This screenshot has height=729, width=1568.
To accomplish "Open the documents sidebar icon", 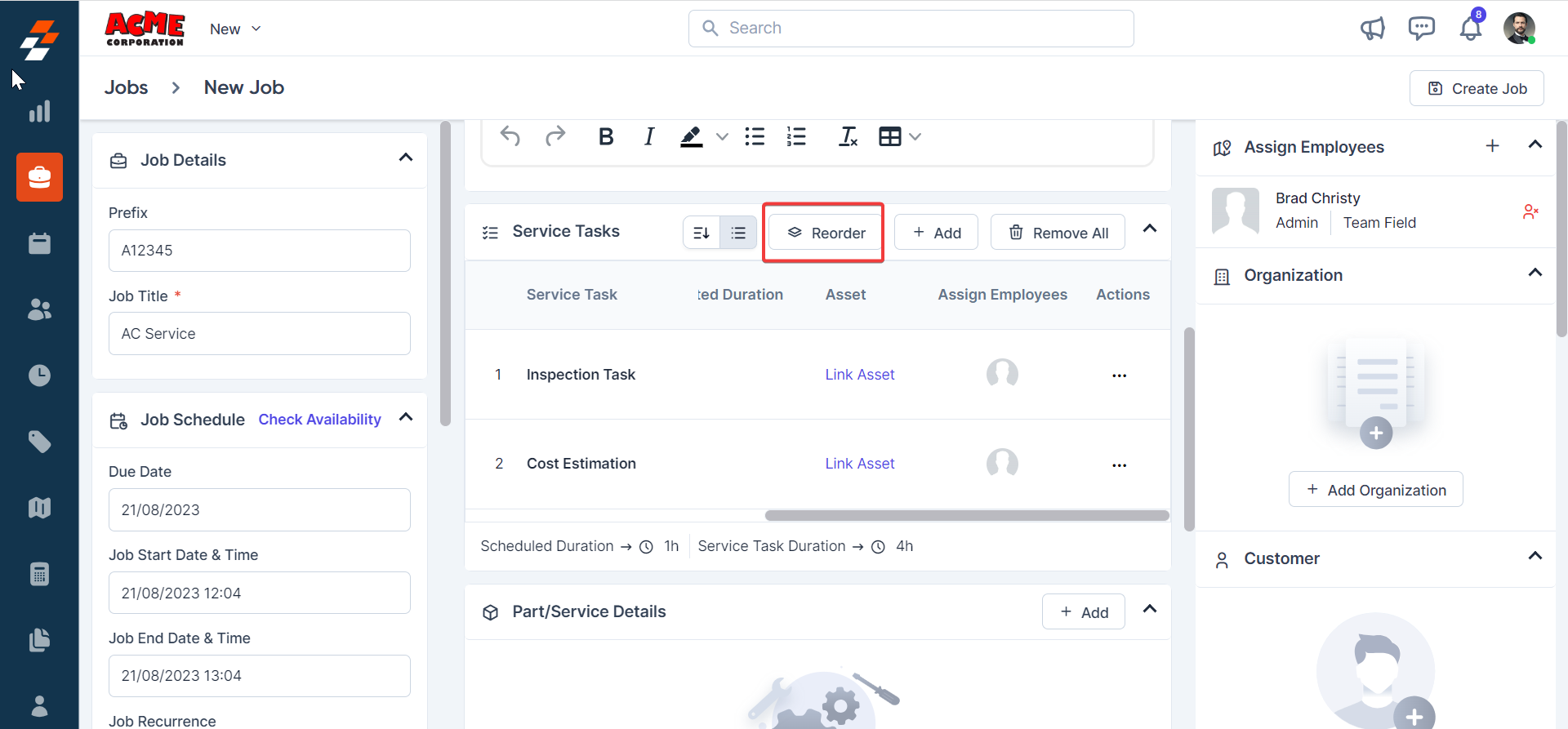I will pyautogui.click(x=39, y=640).
